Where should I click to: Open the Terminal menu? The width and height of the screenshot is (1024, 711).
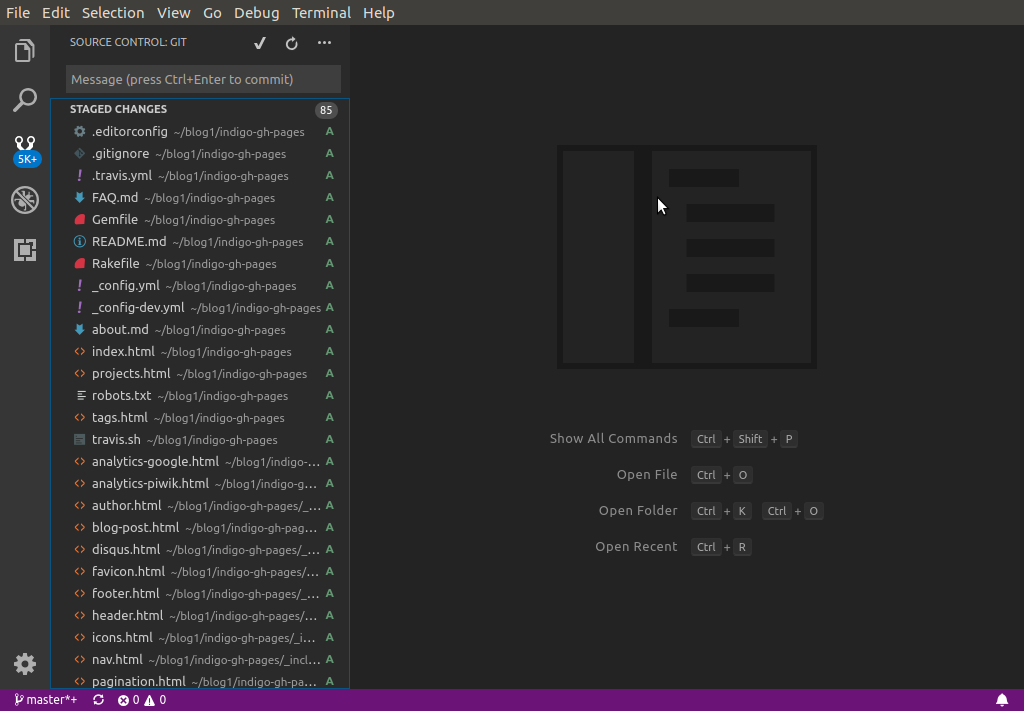pos(321,13)
